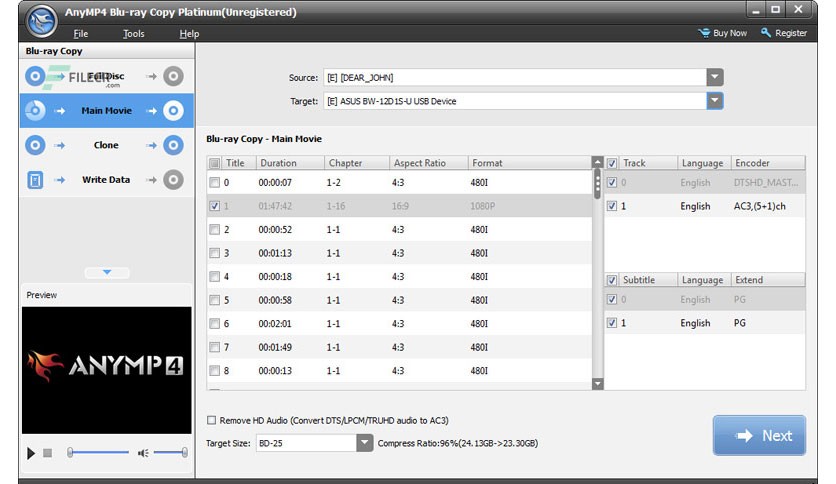This screenshot has width=836, height=484.
Task: Click the Buy Now shopping cart icon
Action: pos(704,33)
